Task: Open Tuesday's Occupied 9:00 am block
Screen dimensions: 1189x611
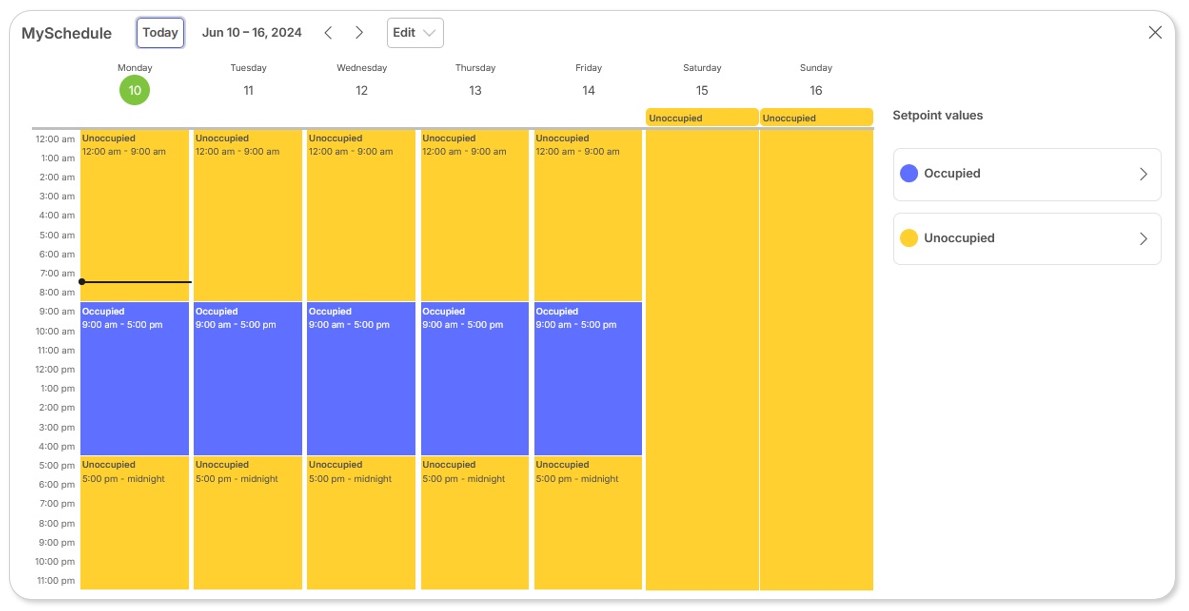Action: 248,379
